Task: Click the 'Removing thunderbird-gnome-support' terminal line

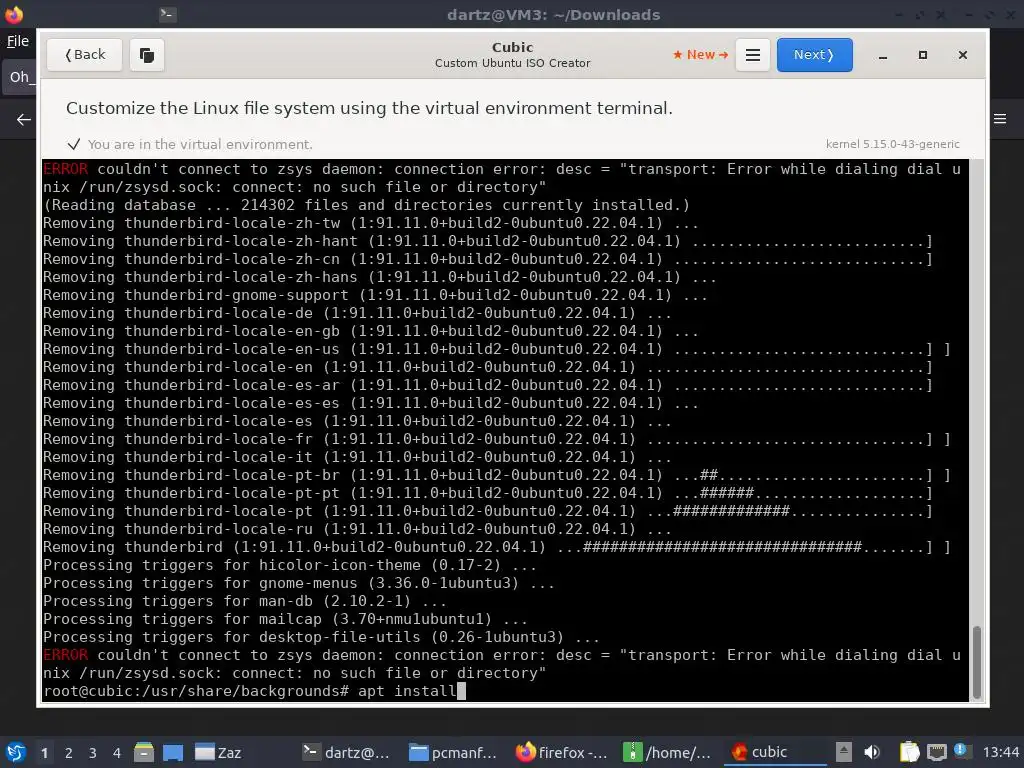Action: point(375,295)
